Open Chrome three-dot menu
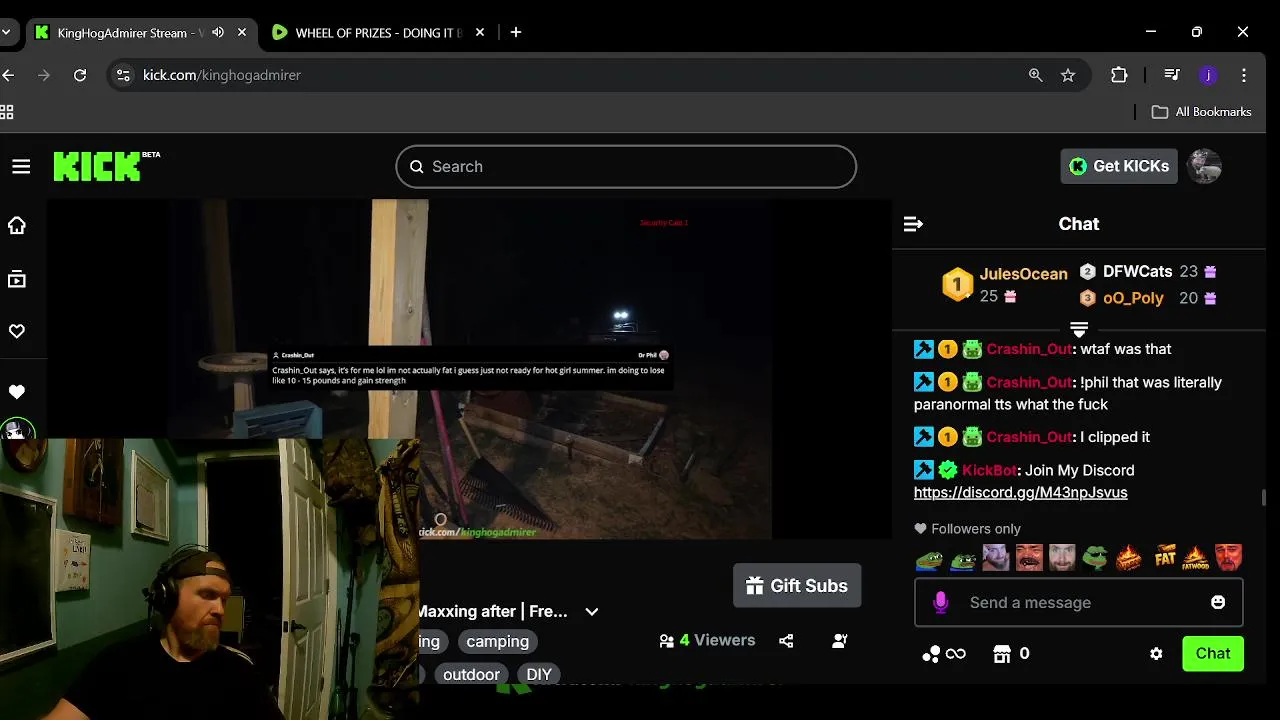 1244,75
